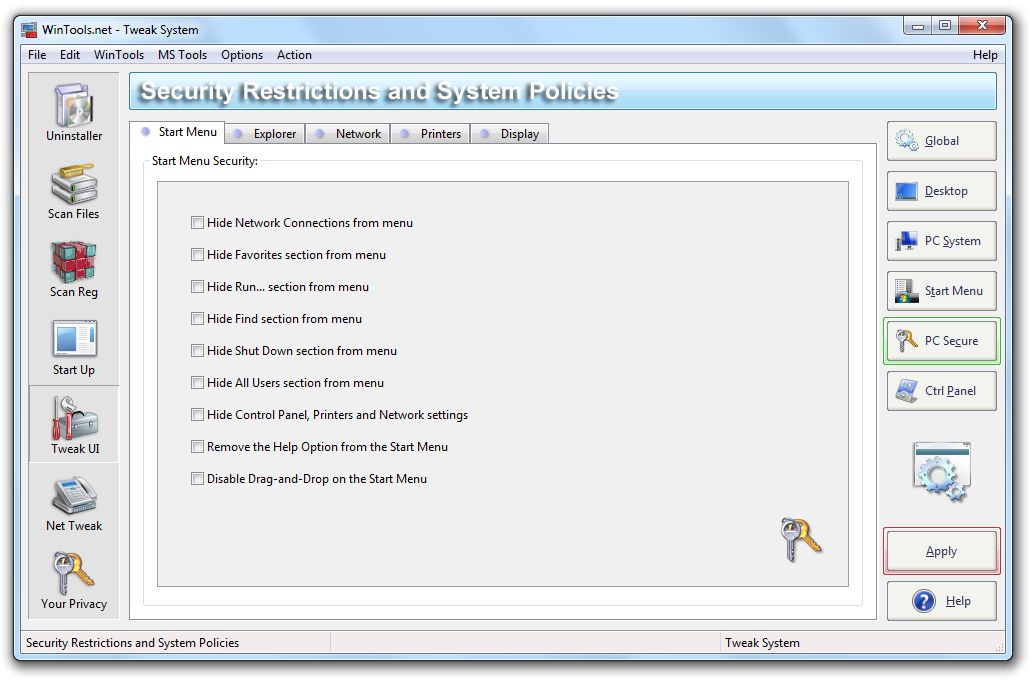Click the Start Menu Security group label
1032x681 pixels.
coord(205,161)
